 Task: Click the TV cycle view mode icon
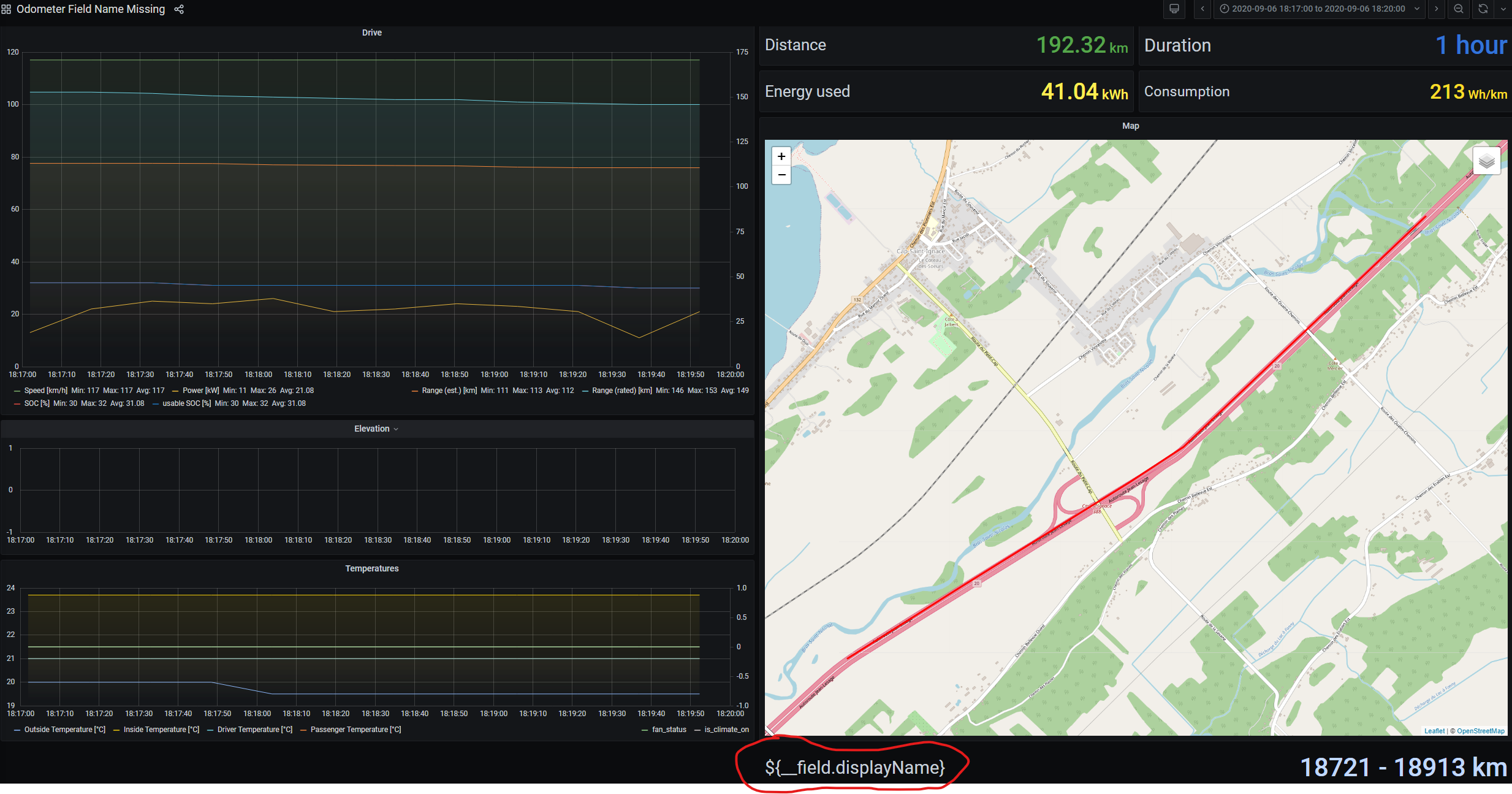(1174, 9)
